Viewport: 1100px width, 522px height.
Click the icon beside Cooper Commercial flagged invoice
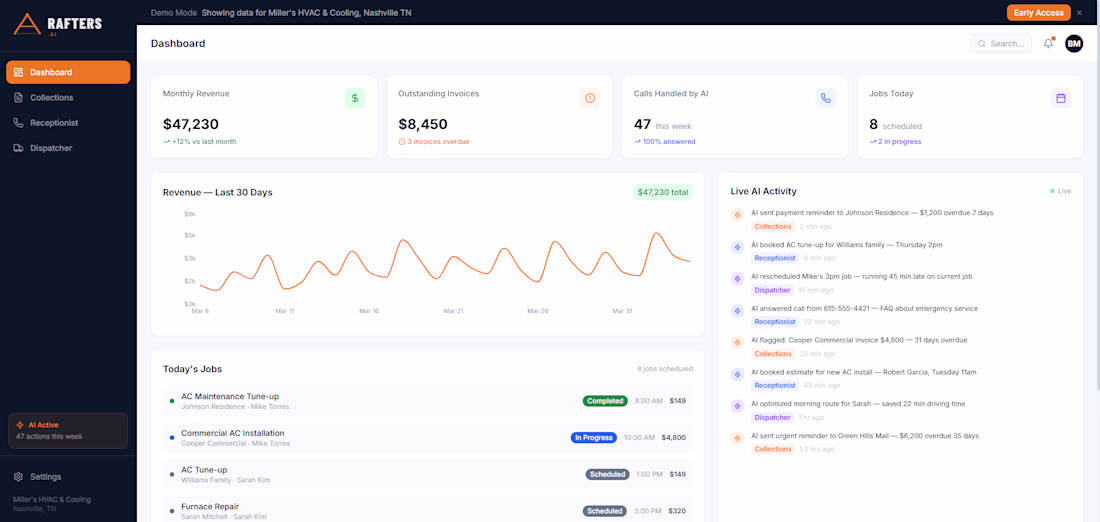737,342
